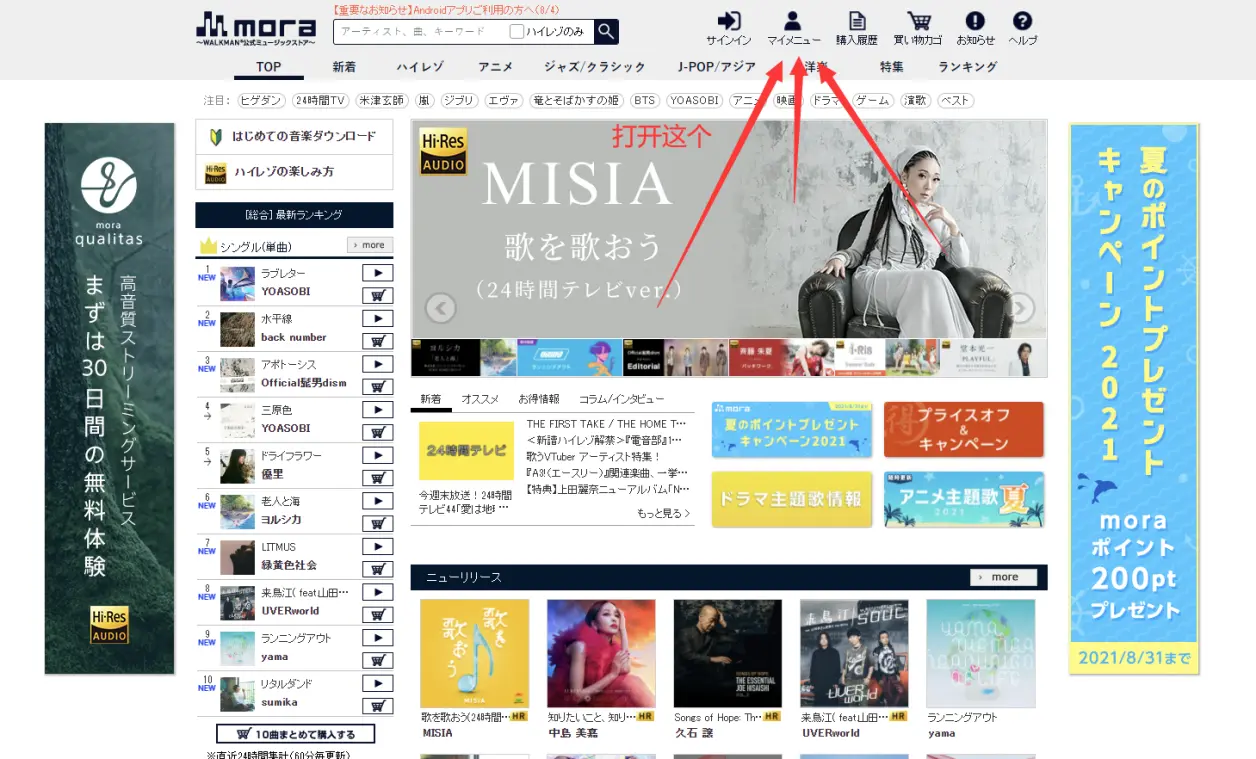Show previous banner slide arrow

[x=440, y=307]
